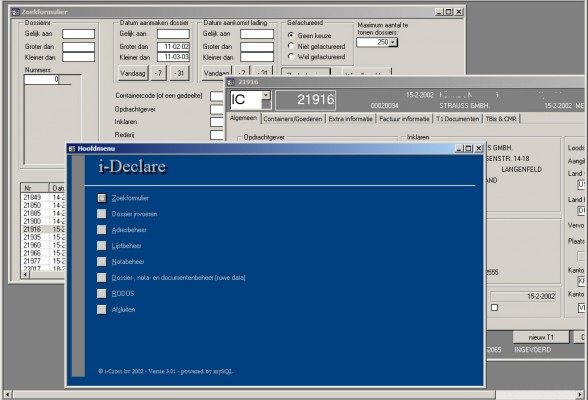The height and width of the screenshot is (400, 588).
Task: Click the 21916 dossier number field
Action: coord(306,100)
